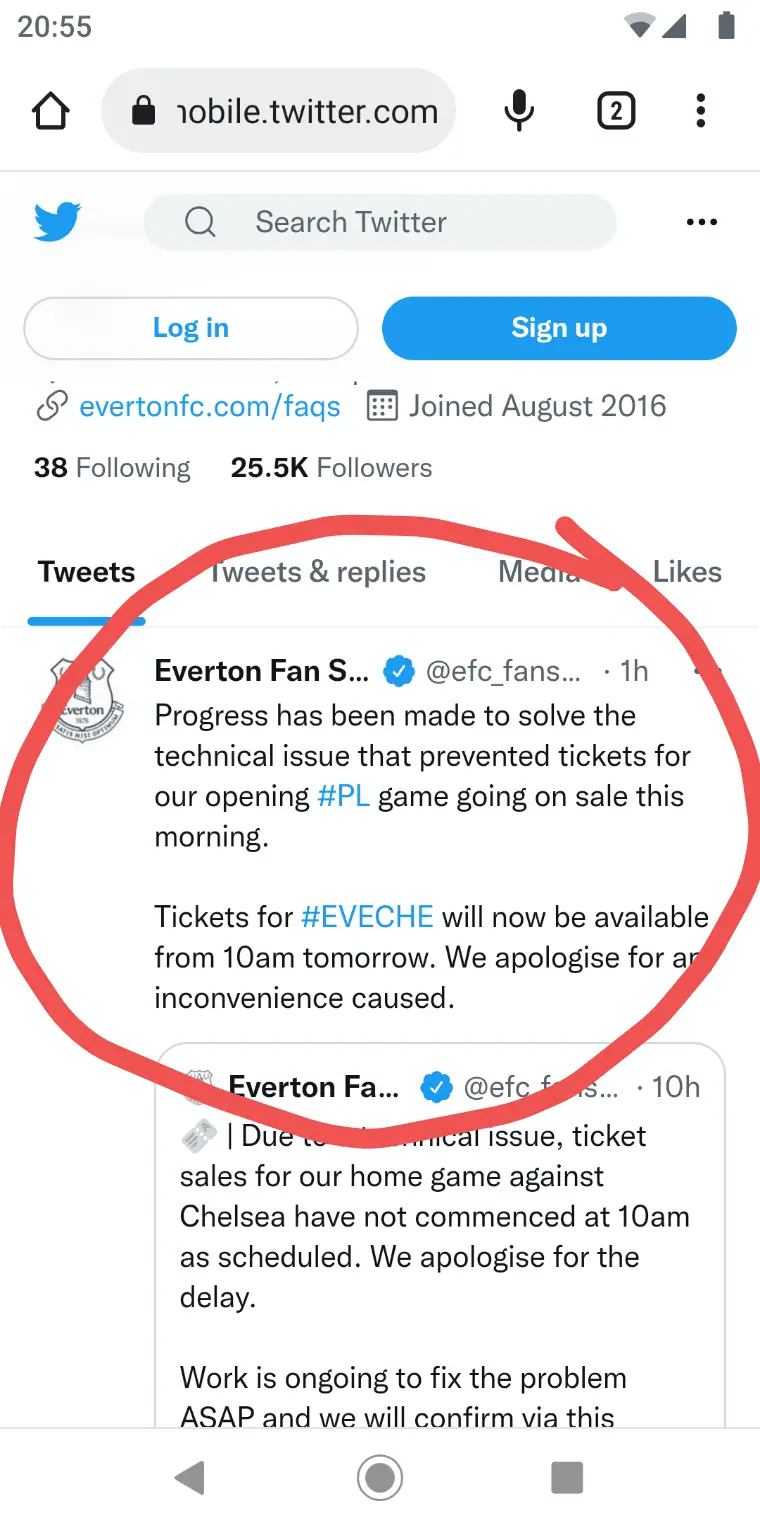The height and width of the screenshot is (1529, 760).
Task: View the 25.5K Followers list
Action: (x=331, y=468)
